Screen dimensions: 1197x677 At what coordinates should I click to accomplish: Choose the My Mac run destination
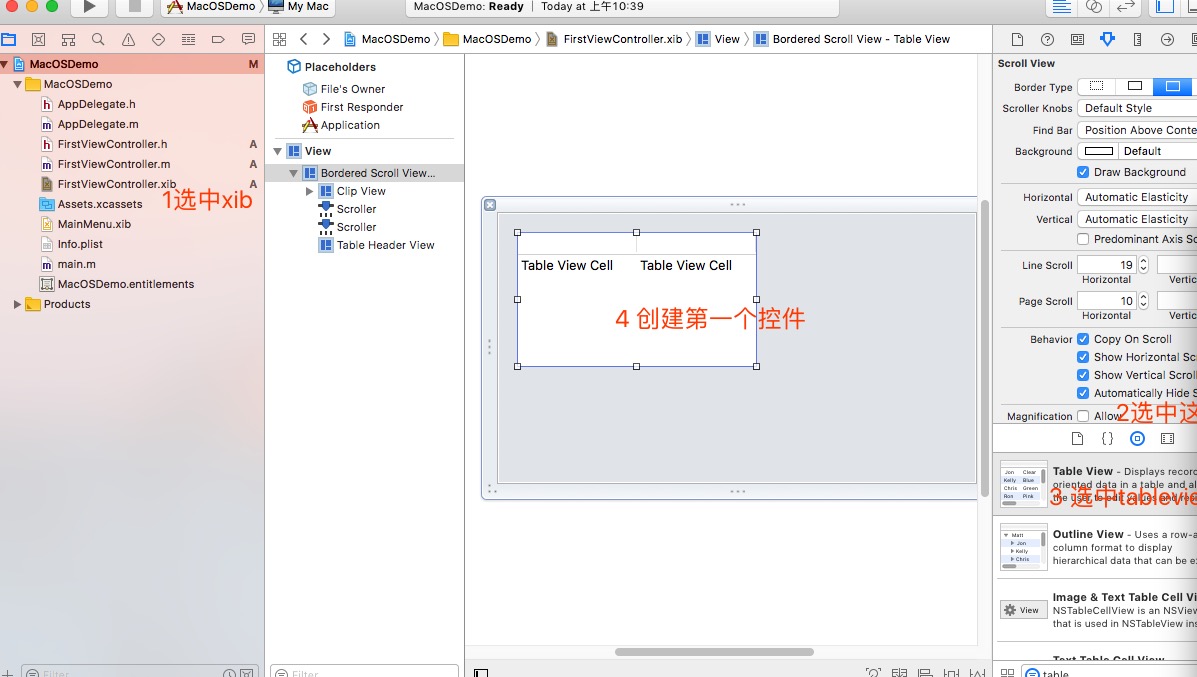coord(299,6)
